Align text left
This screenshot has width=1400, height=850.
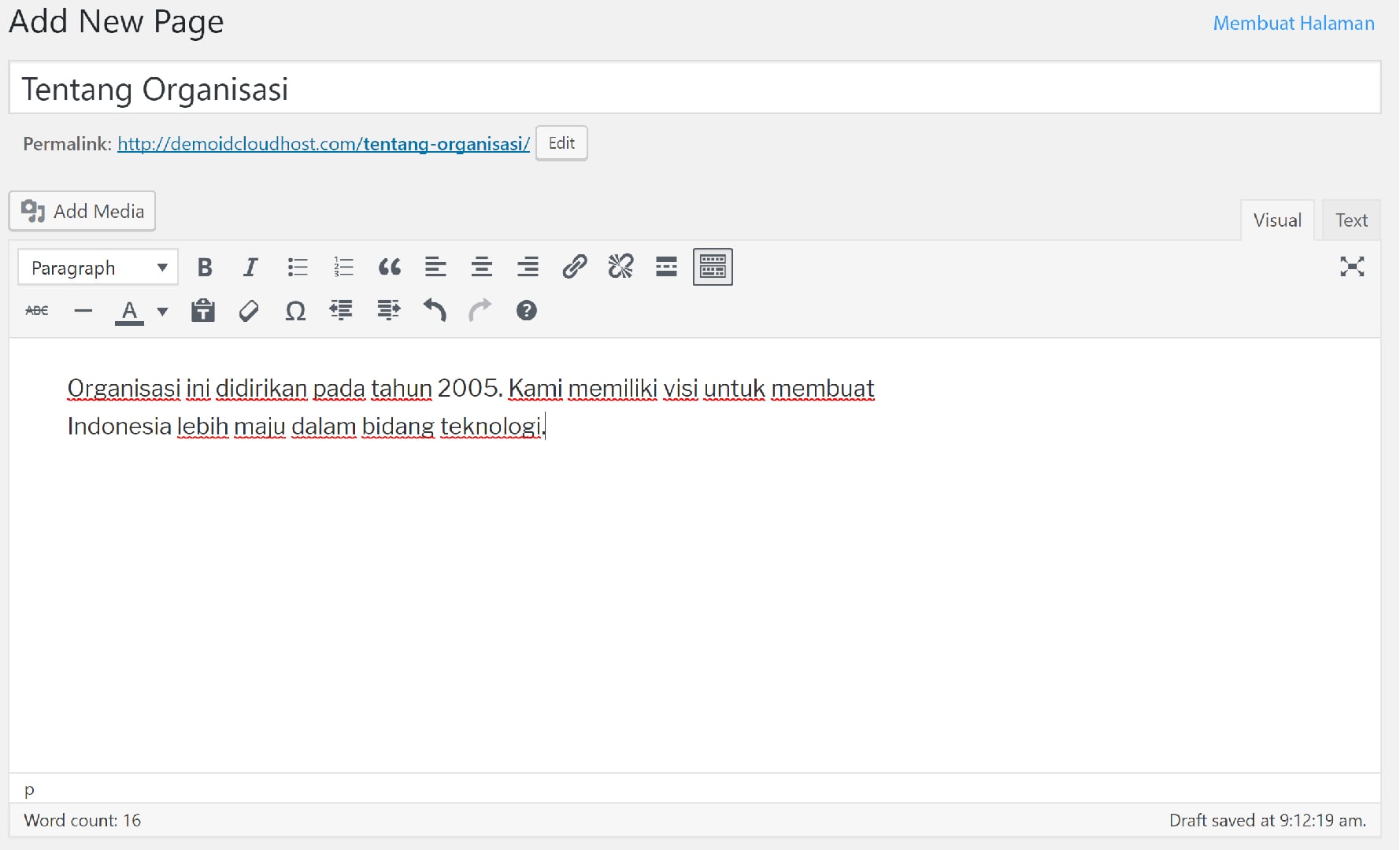click(x=435, y=268)
